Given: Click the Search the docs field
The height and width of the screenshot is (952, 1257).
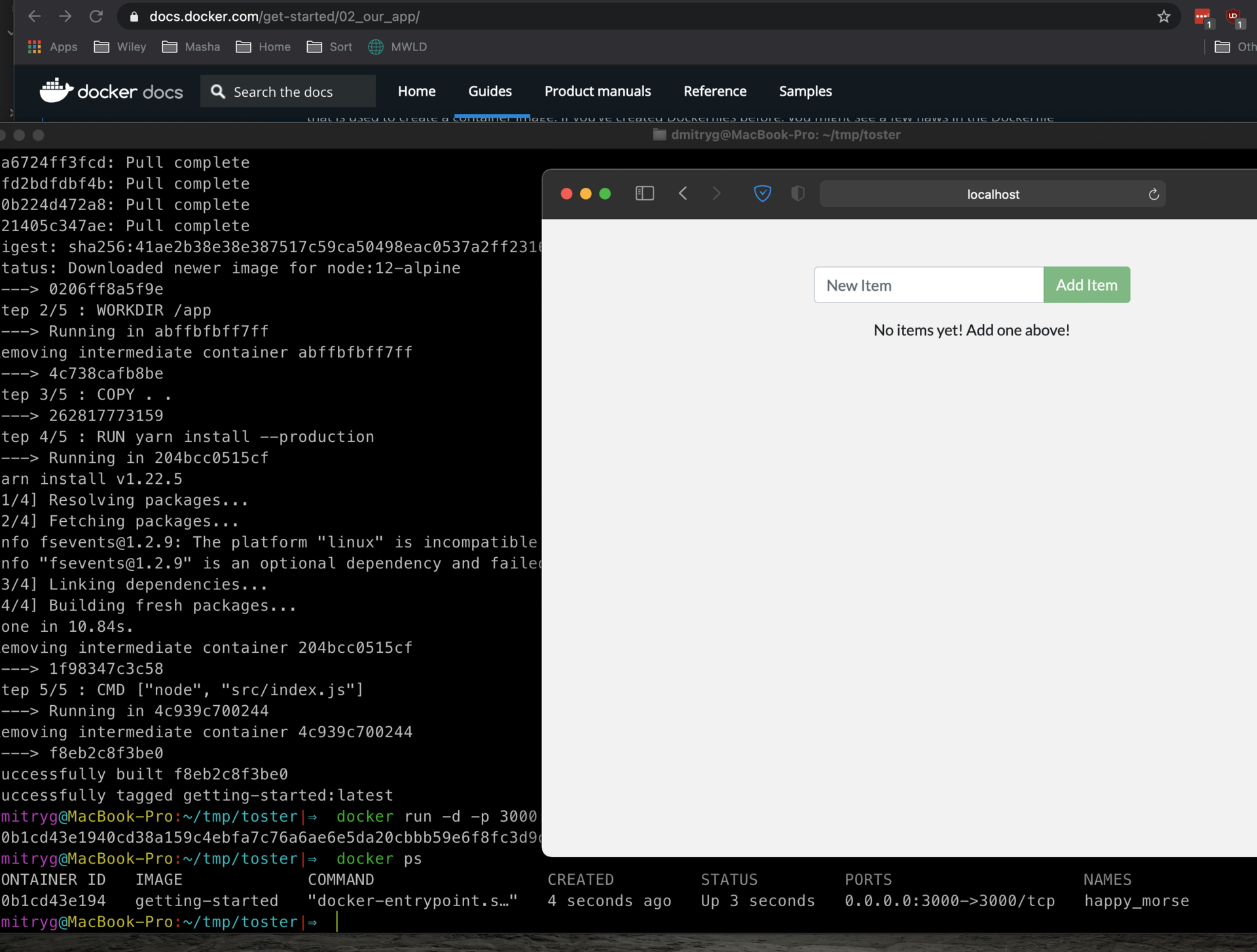Looking at the screenshot, I should 288,91.
